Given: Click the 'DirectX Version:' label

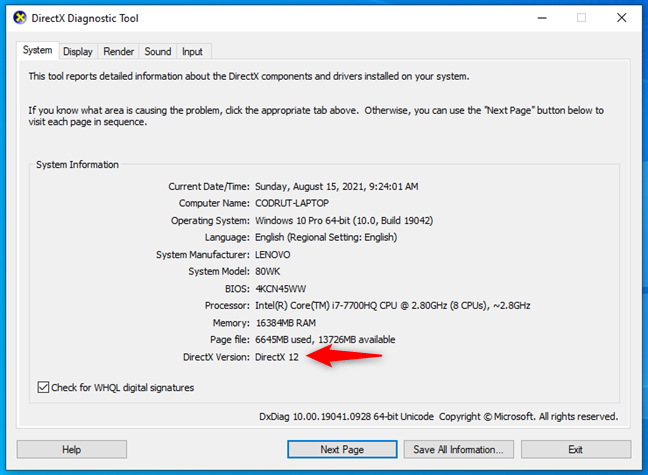Looking at the screenshot, I should pos(216,357).
